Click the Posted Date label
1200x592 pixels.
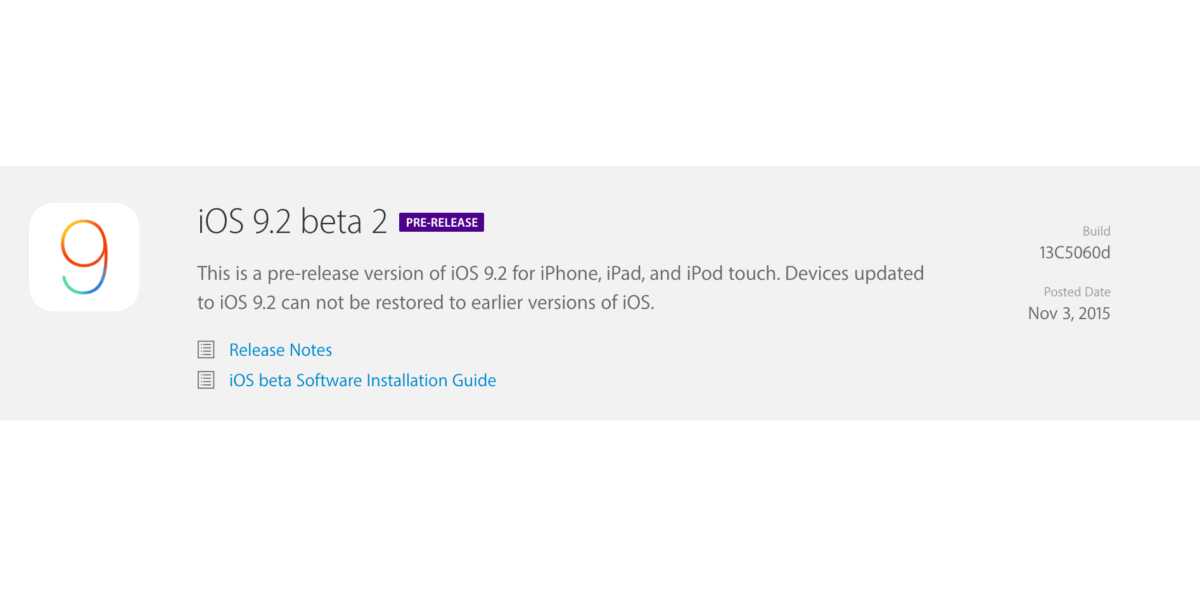pyautogui.click(x=1077, y=292)
